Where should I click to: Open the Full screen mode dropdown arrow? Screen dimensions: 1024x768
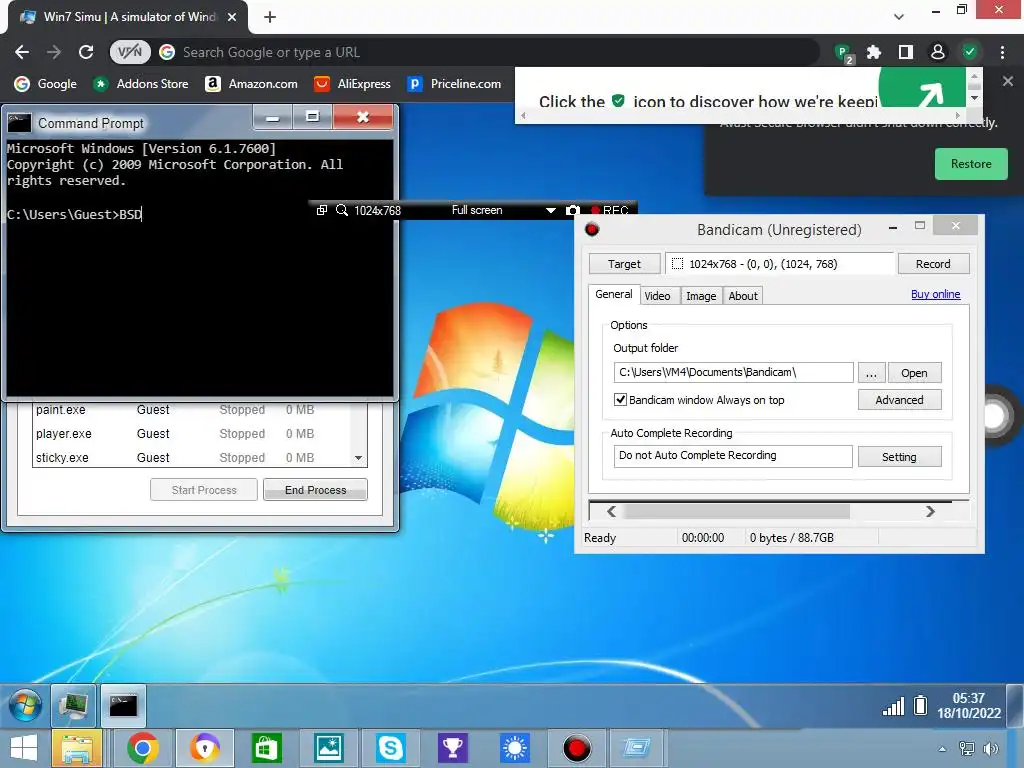click(551, 210)
